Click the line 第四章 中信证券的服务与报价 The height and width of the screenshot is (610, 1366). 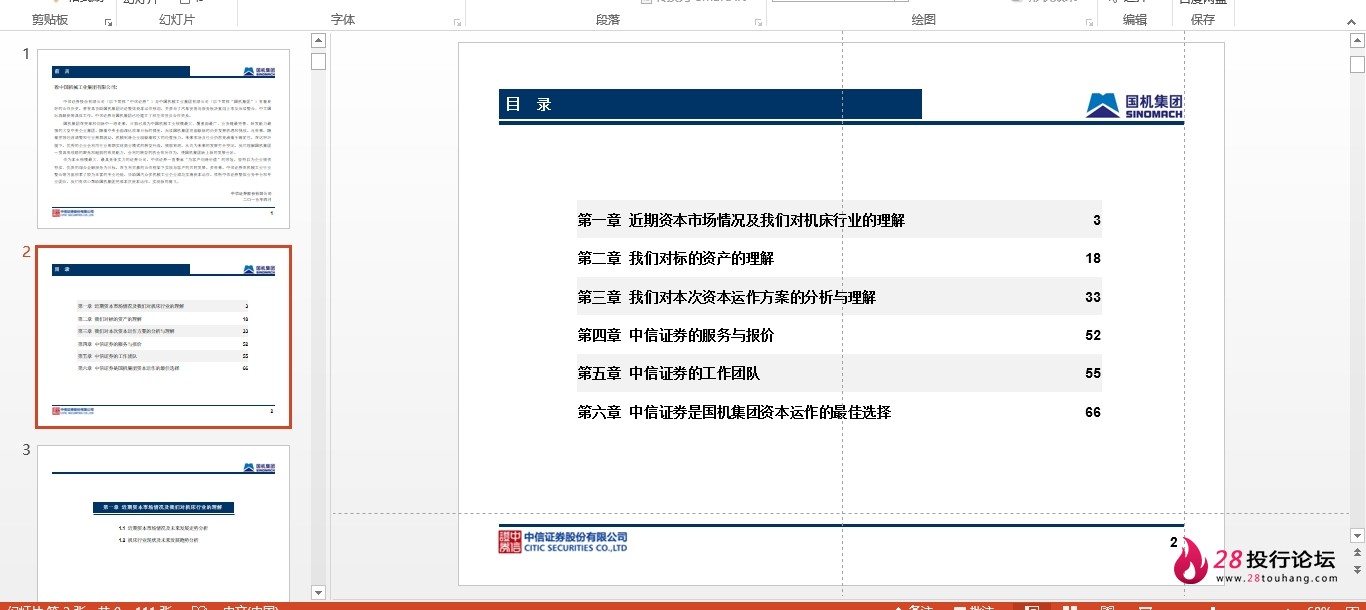pyautogui.click(x=675, y=335)
